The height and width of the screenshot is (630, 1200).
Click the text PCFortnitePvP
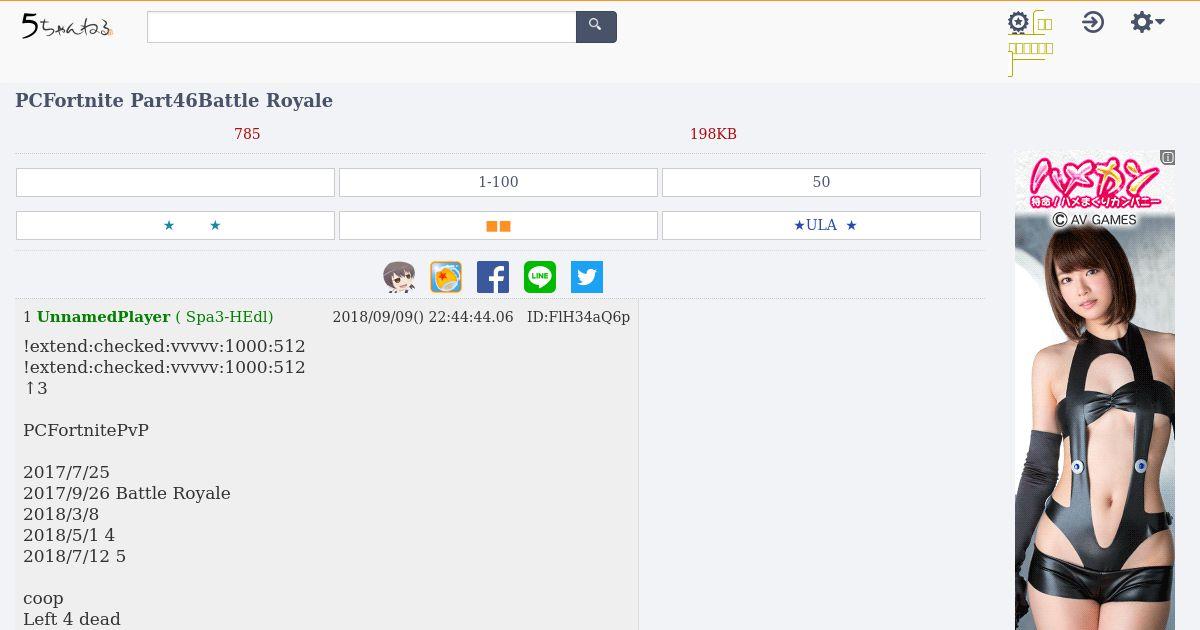pyautogui.click(x=86, y=430)
